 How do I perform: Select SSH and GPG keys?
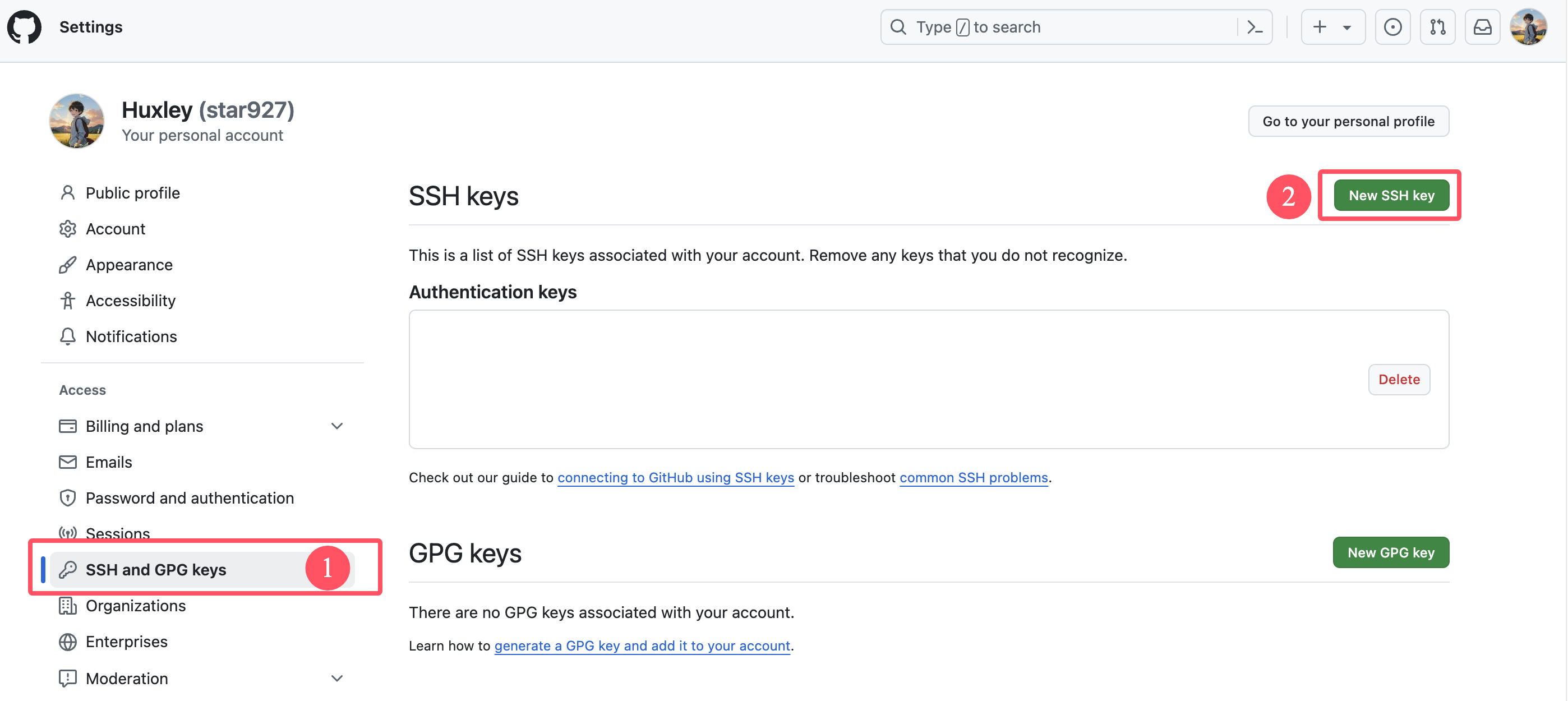click(202, 570)
